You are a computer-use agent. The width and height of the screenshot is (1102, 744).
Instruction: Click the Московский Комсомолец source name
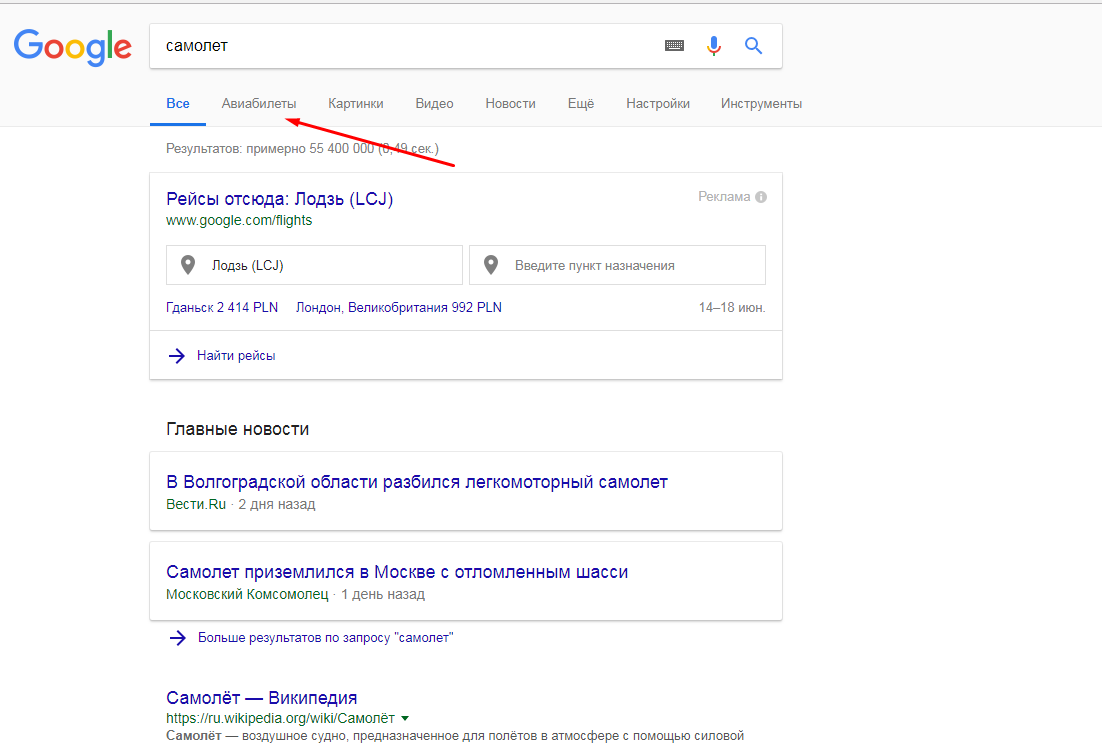(247, 594)
